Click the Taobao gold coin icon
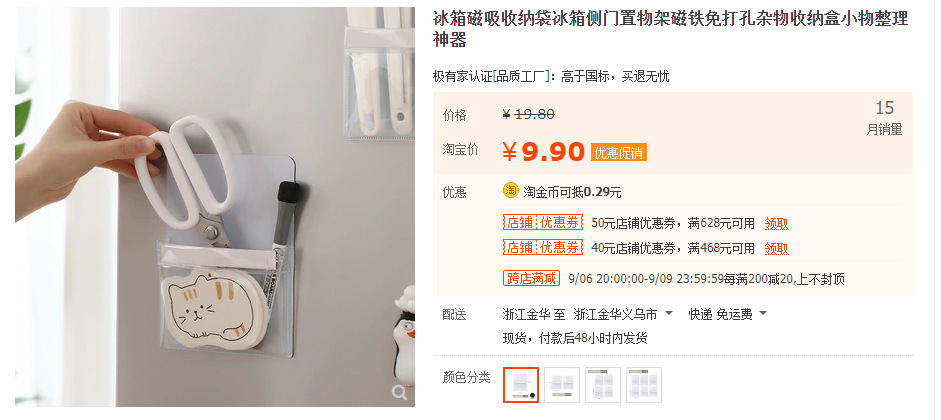Screen dimensions: 941x420 511,191
